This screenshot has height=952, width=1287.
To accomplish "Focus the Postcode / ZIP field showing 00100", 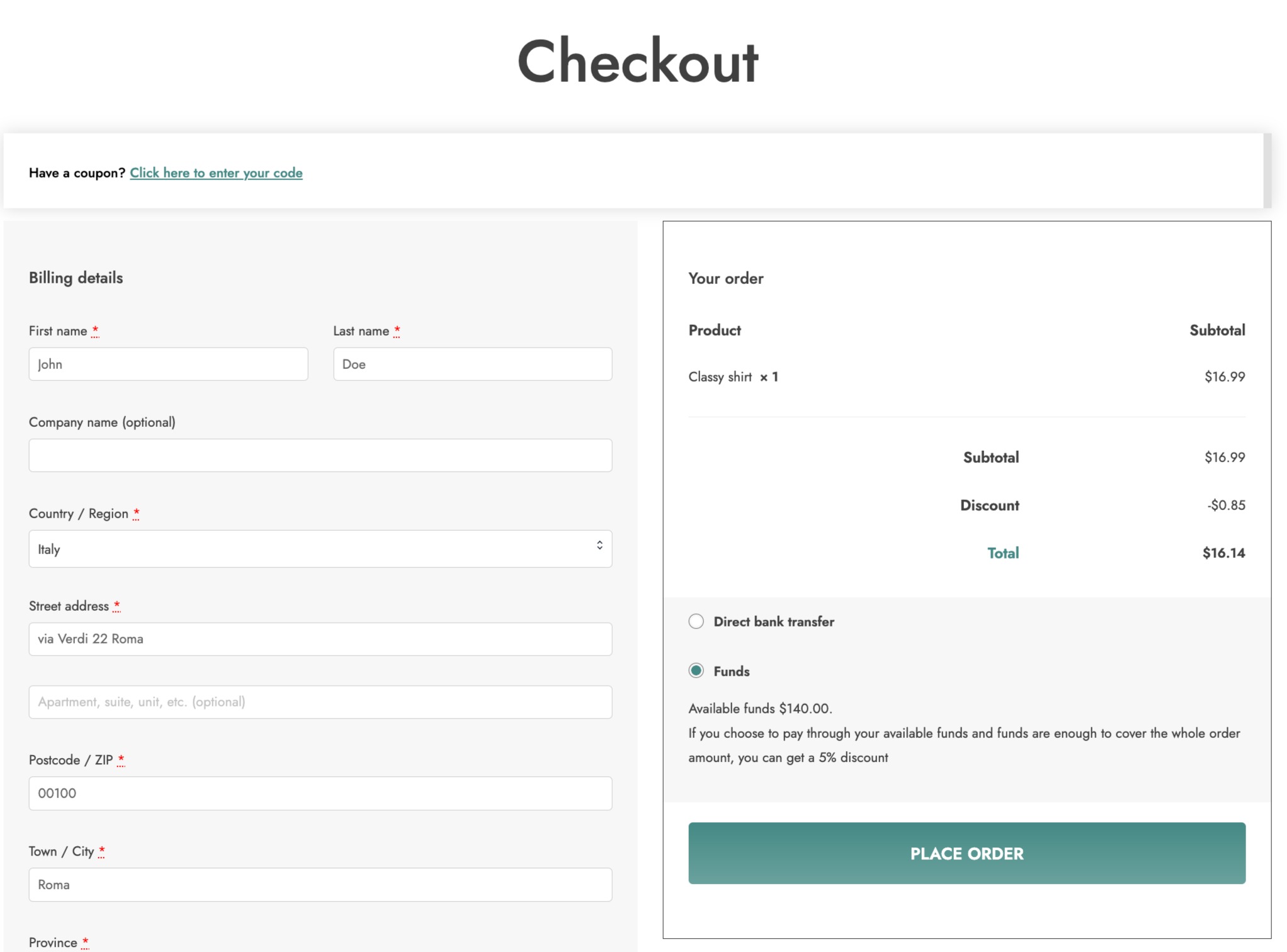I will pyautogui.click(x=320, y=793).
